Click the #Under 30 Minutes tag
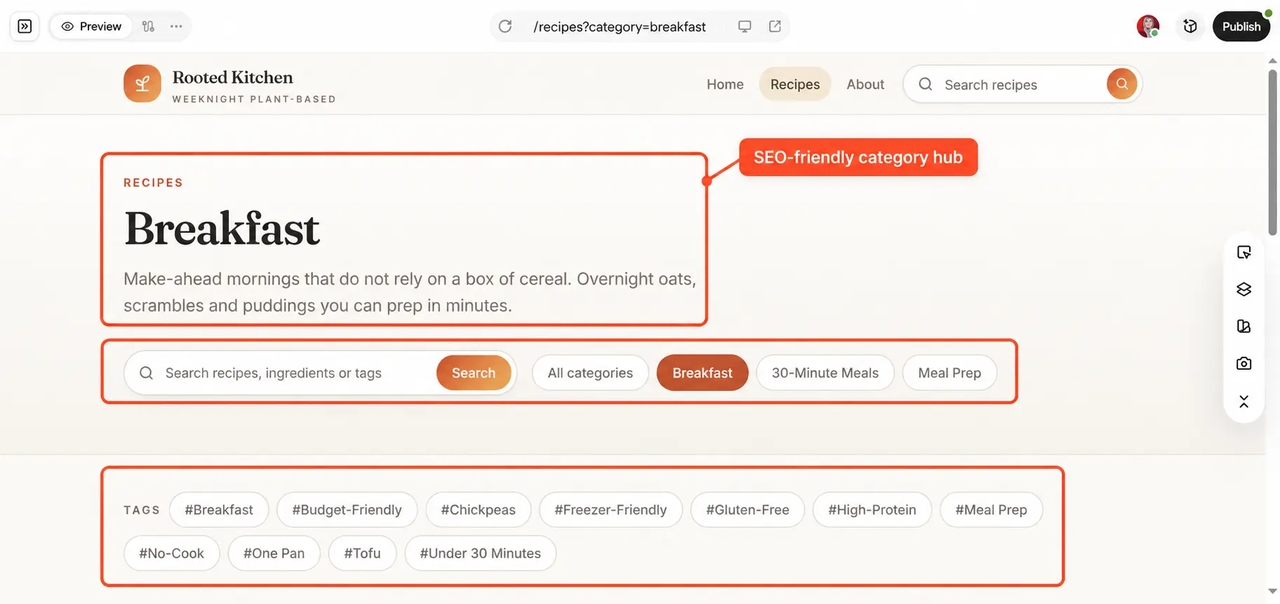 (480, 553)
